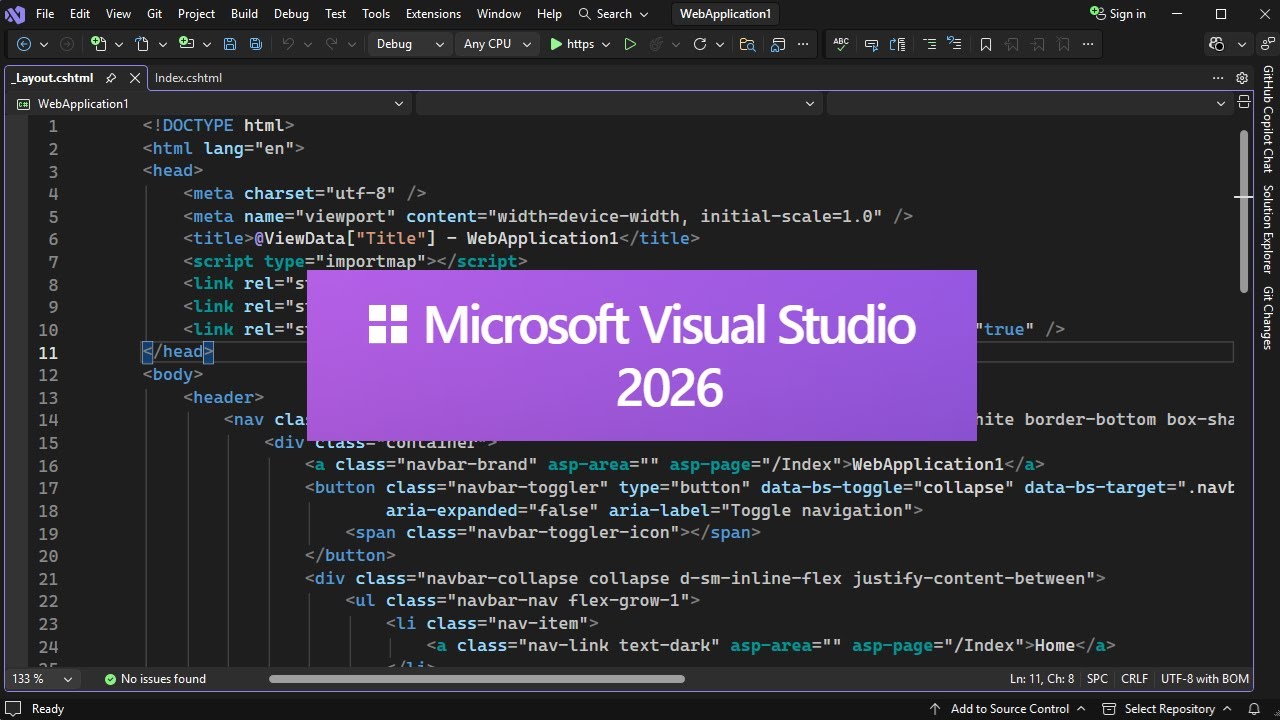Open the document tabs overflow ellipsis
Viewport: 1280px width, 720px height.
[1218, 78]
